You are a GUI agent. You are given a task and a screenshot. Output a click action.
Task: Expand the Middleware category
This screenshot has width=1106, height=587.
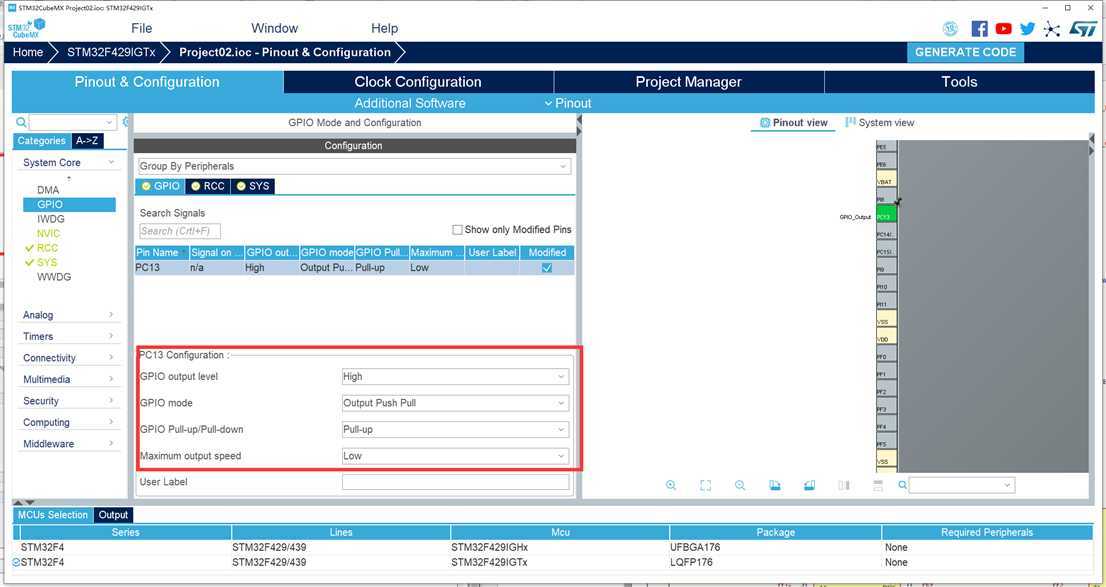coord(68,444)
